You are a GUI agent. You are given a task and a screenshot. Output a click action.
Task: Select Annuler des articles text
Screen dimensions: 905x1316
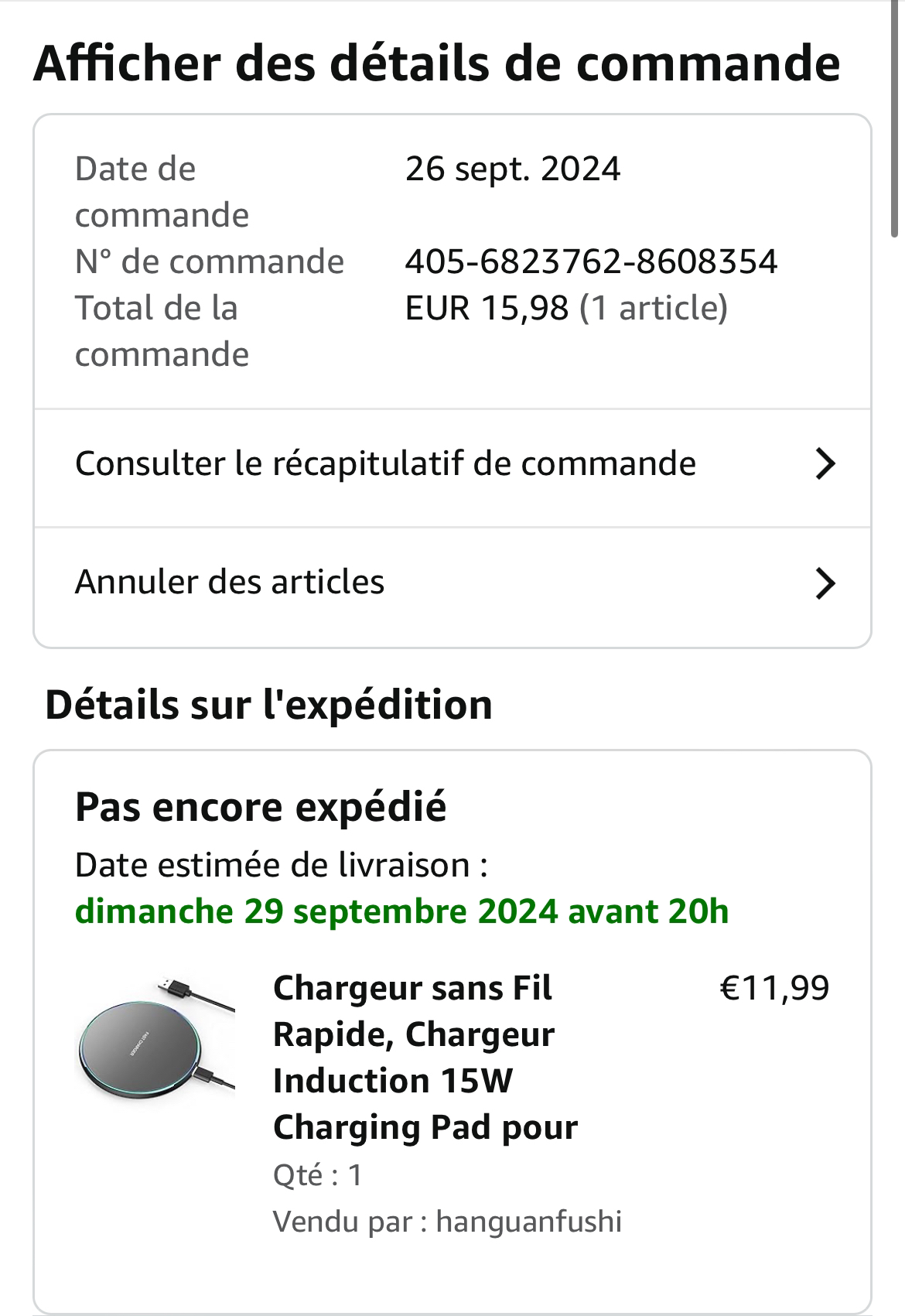pyautogui.click(x=230, y=583)
